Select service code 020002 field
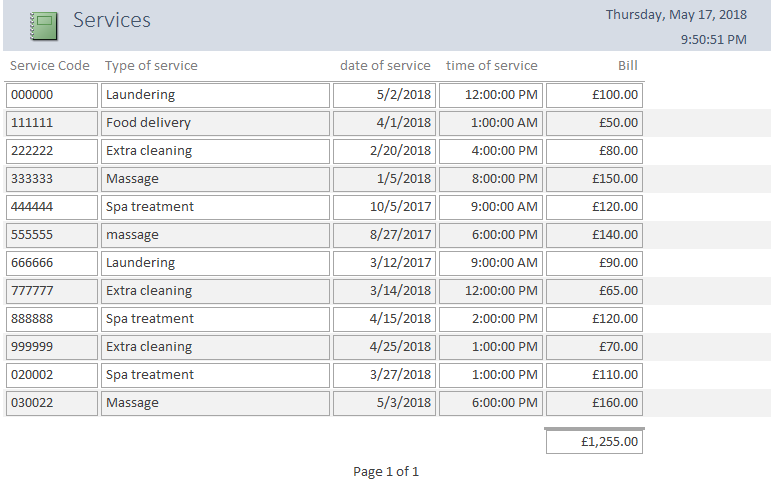This screenshot has height=486, width=771. (x=51, y=375)
